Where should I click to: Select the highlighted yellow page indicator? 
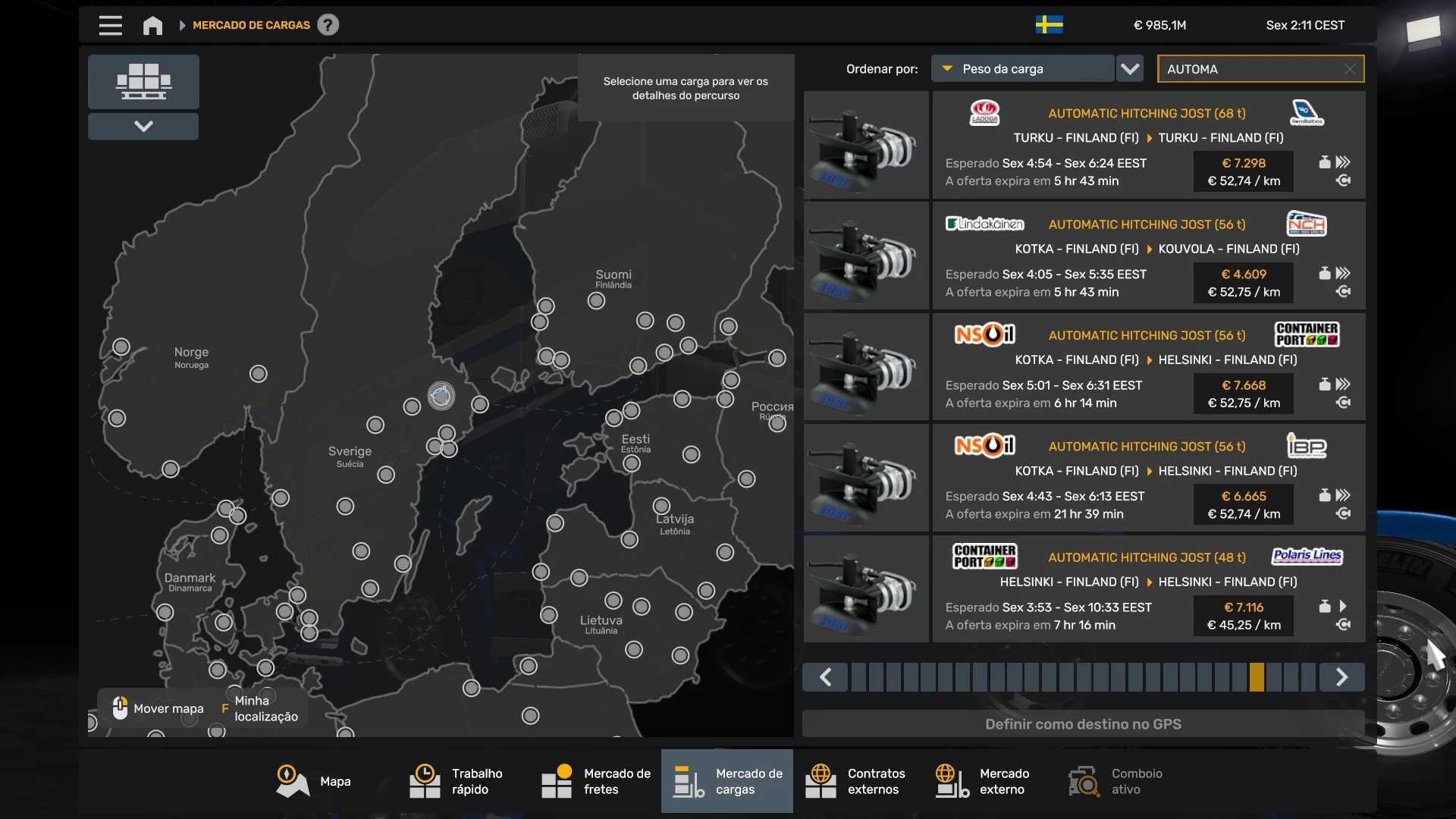pos(1257,677)
